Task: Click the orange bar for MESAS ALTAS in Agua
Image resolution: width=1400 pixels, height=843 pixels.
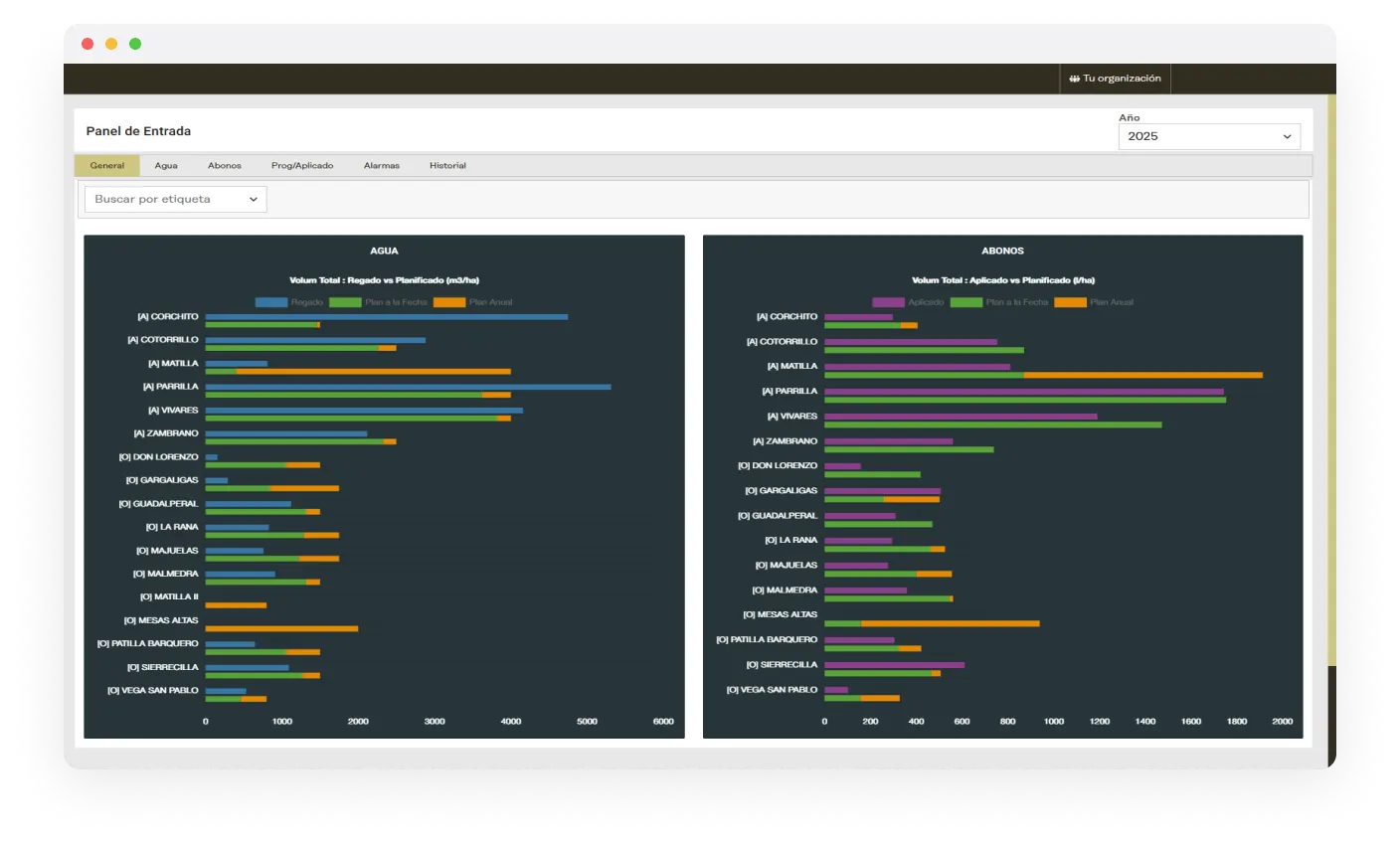Action: (x=281, y=628)
